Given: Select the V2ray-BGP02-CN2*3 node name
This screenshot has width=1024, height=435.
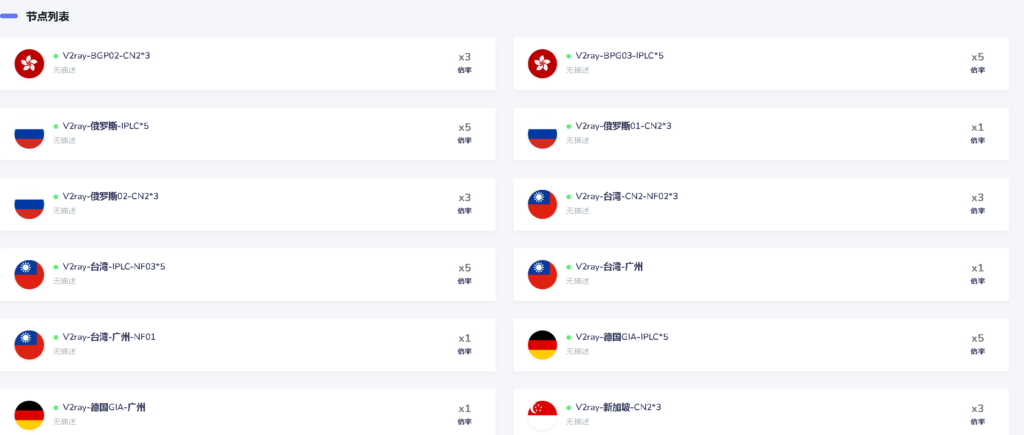Looking at the screenshot, I should click(x=106, y=56).
